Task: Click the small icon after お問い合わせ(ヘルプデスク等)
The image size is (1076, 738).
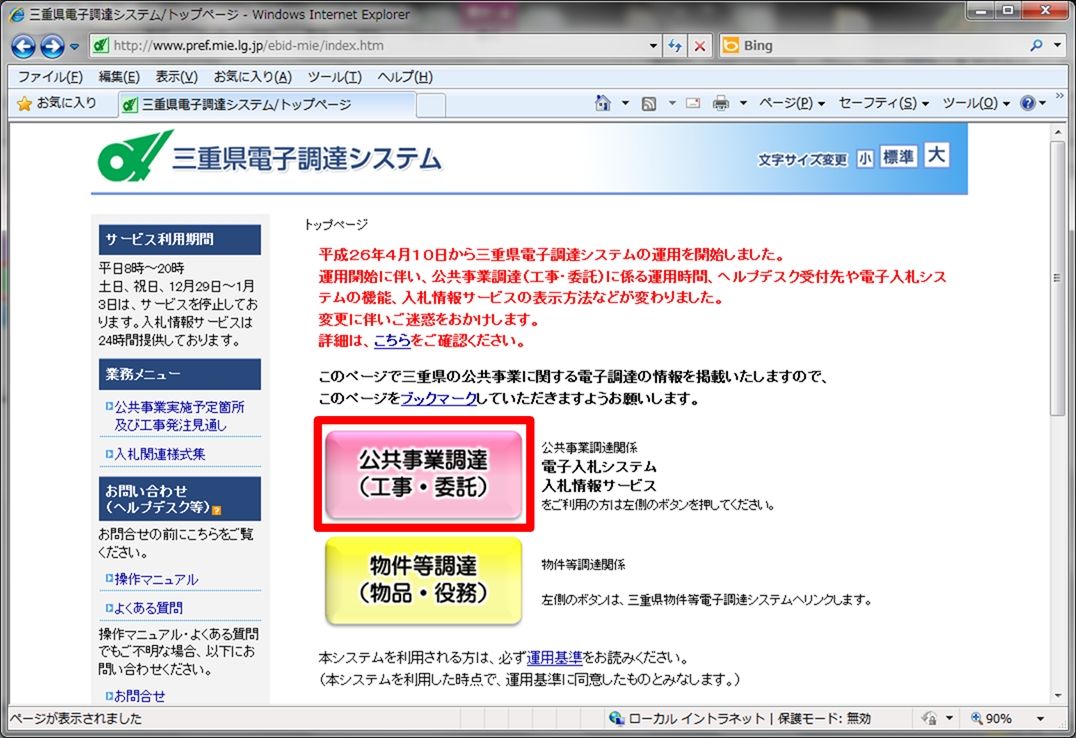Action: (217, 510)
